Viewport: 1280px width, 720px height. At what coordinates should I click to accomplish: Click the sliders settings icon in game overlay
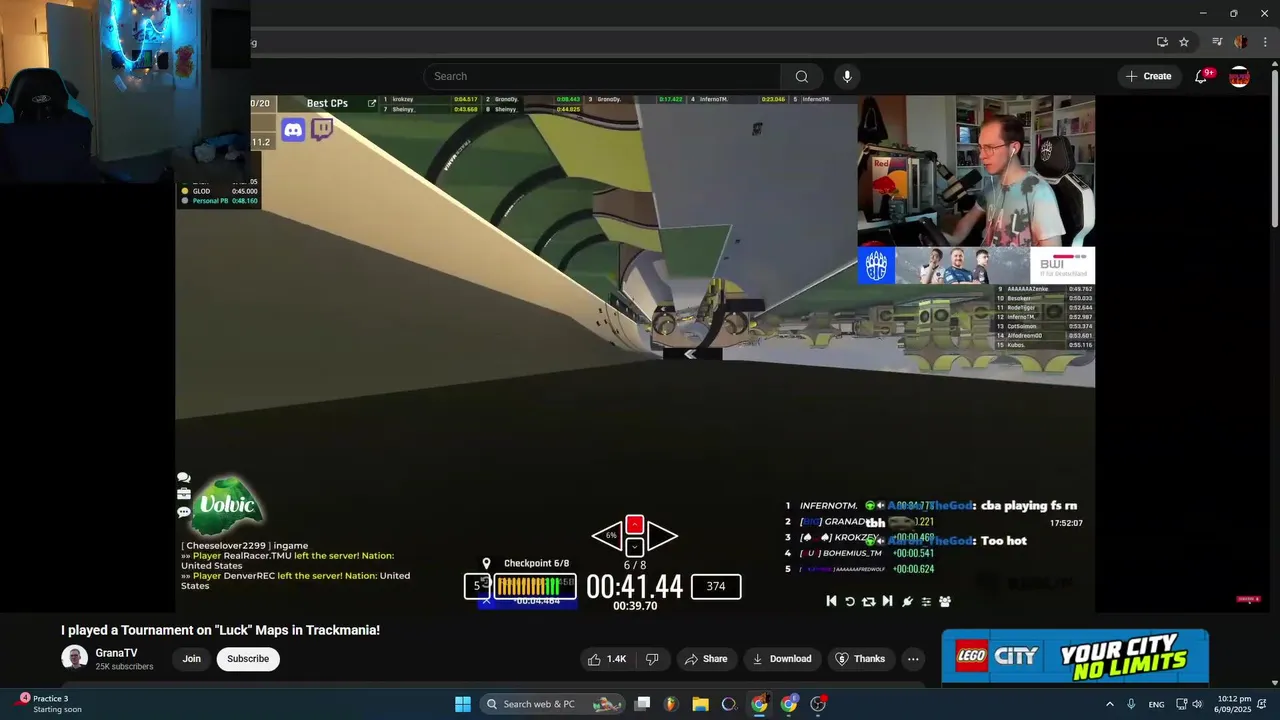(x=926, y=601)
